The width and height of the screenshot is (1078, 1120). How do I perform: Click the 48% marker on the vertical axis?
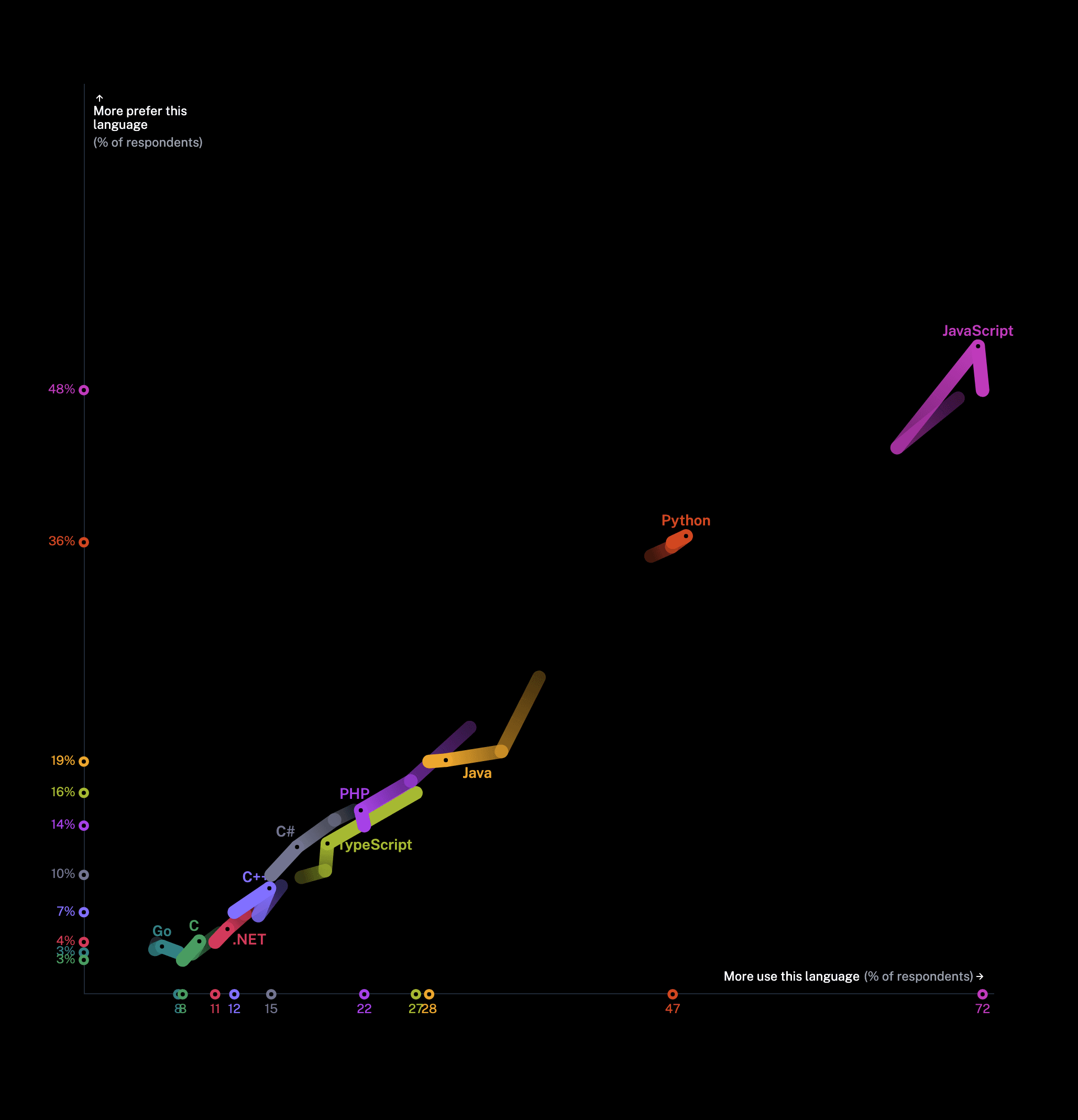pyautogui.click(x=84, y=390)
